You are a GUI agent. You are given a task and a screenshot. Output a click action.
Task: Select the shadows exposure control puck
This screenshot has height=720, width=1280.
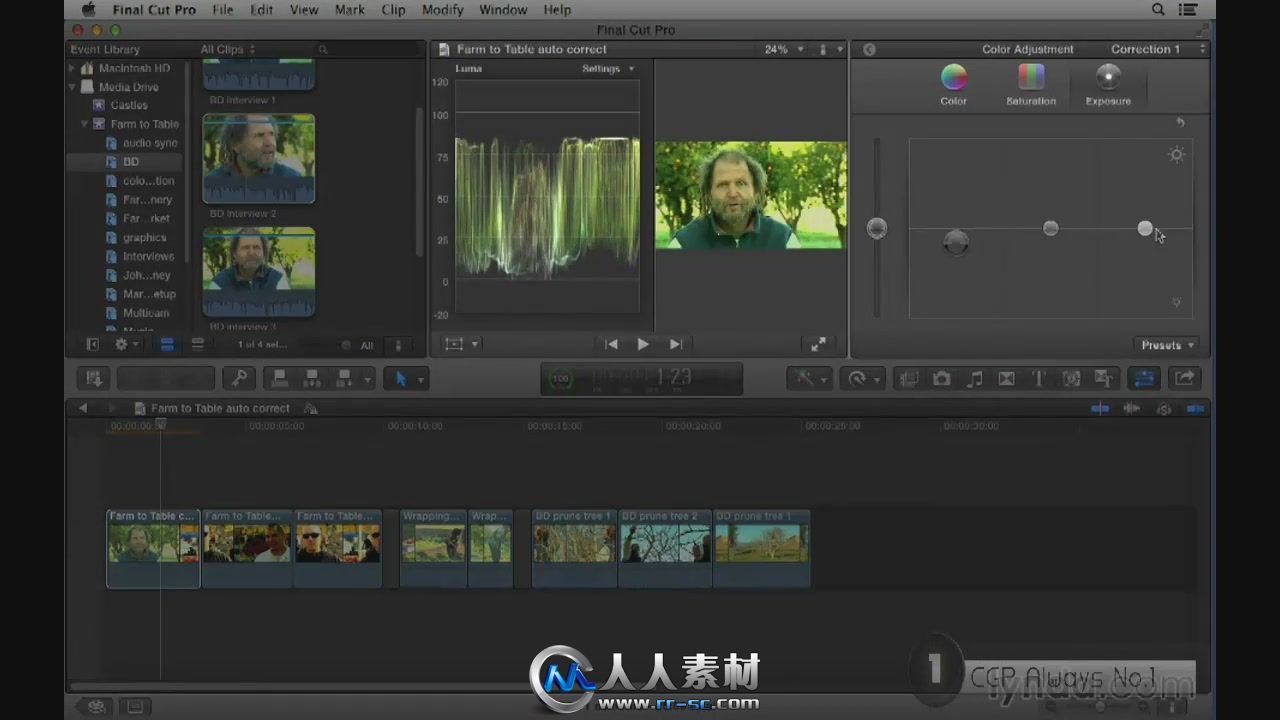956,241
